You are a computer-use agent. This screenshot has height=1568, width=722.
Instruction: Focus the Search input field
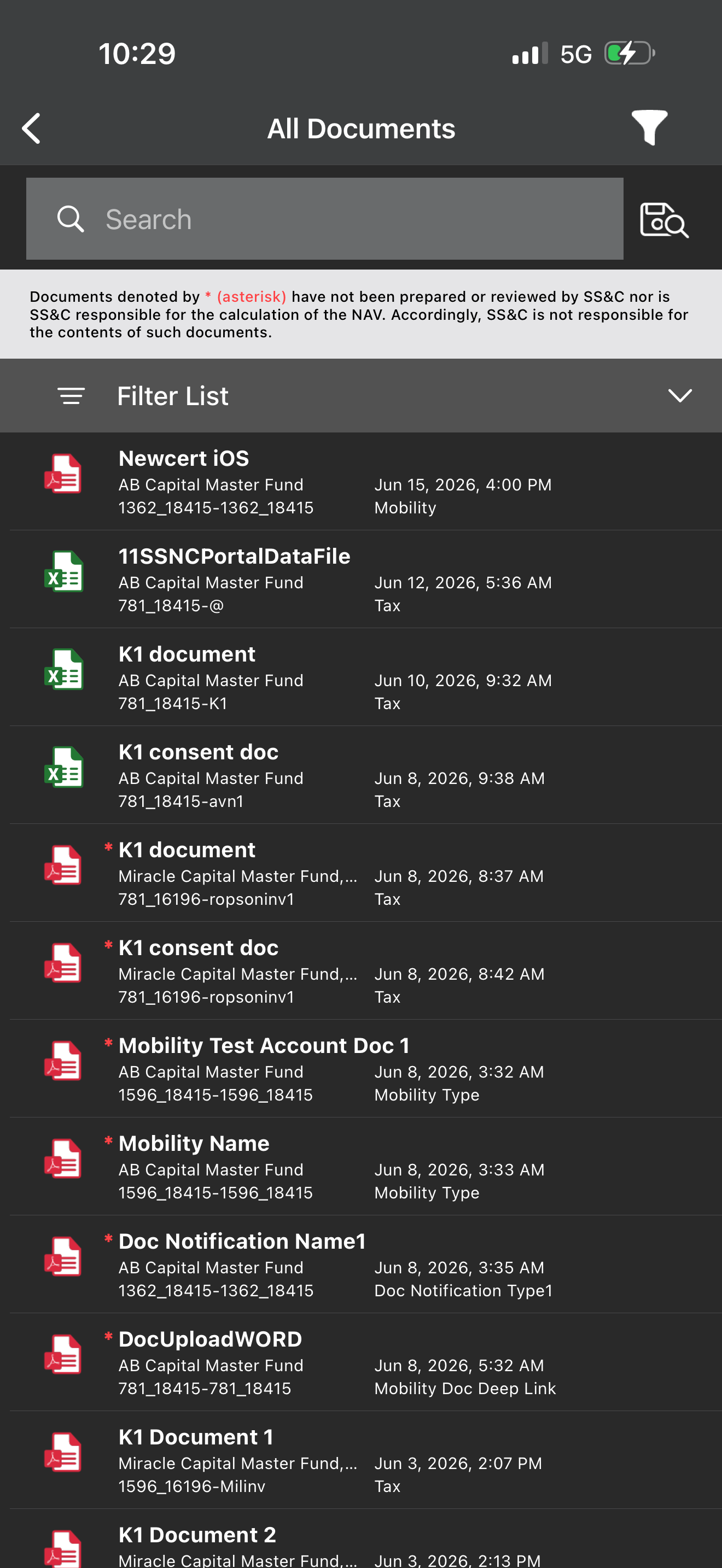pos(324,219)
